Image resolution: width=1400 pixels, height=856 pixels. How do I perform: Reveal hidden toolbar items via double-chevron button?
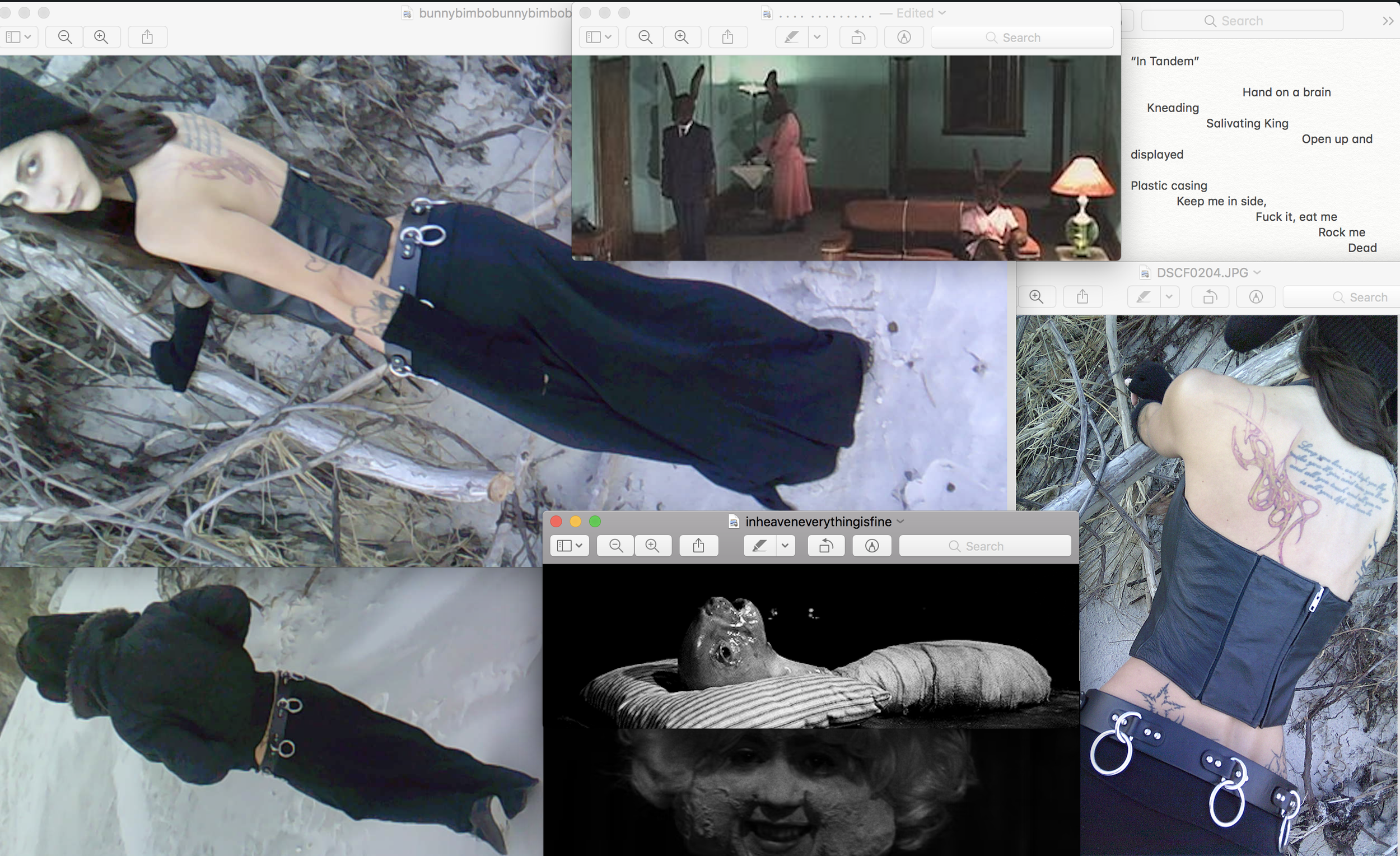tap(1388, 21)
